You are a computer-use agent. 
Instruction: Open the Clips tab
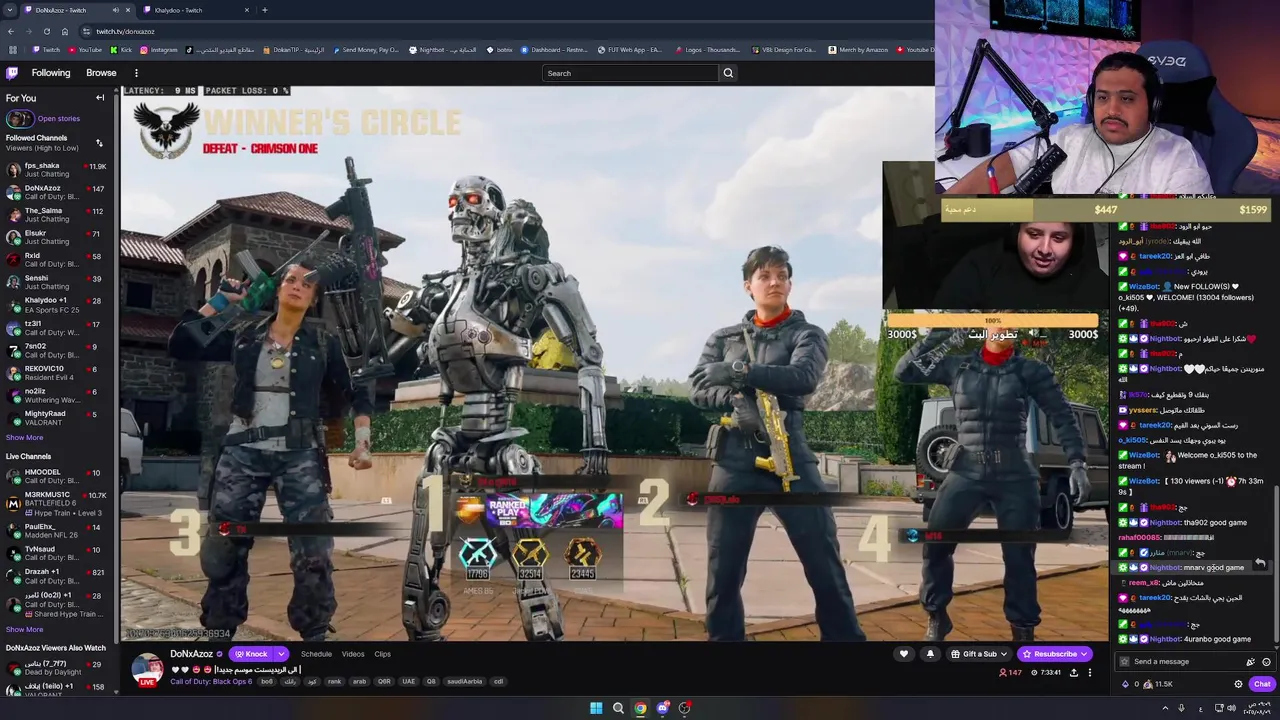(382, 654)
